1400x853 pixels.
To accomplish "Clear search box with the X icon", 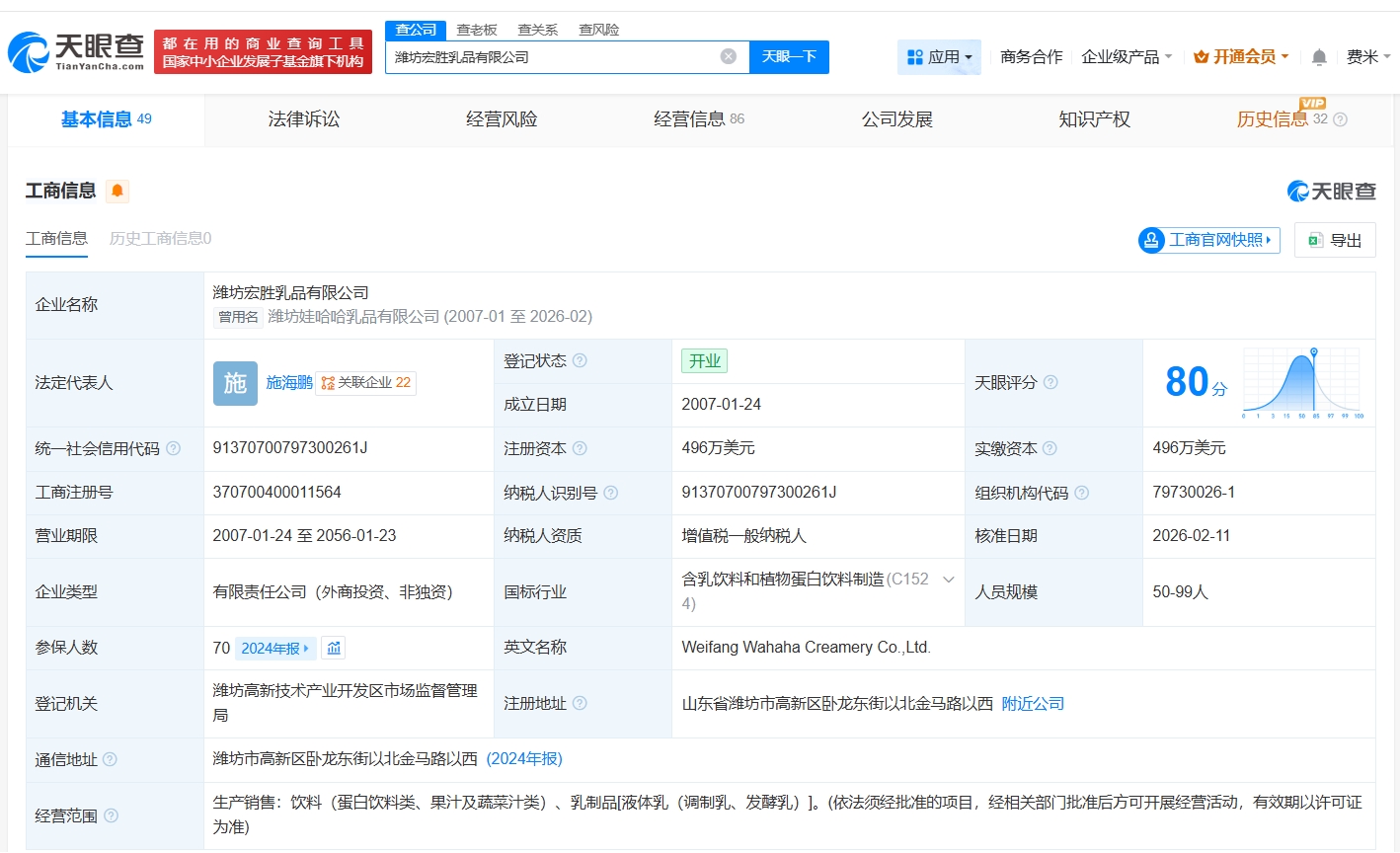I will [729, 57].
